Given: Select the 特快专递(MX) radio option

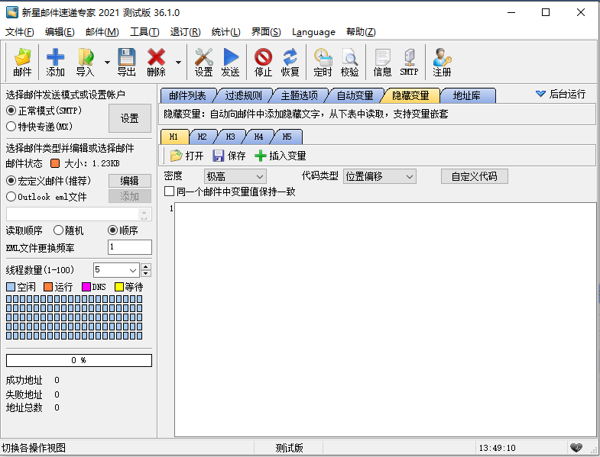Looking at the screenshot, I should pyautogui.click(x=11, y=127).
